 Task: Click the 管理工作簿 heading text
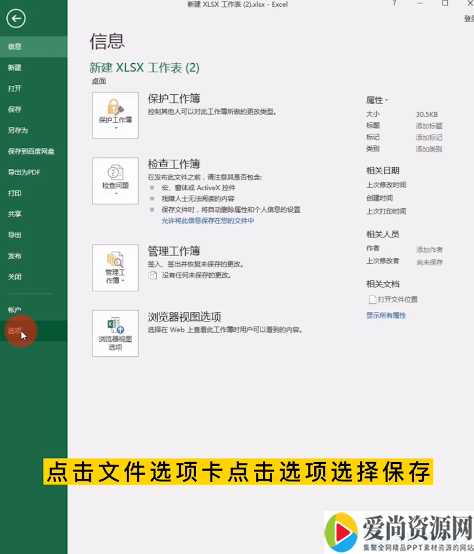174,251
